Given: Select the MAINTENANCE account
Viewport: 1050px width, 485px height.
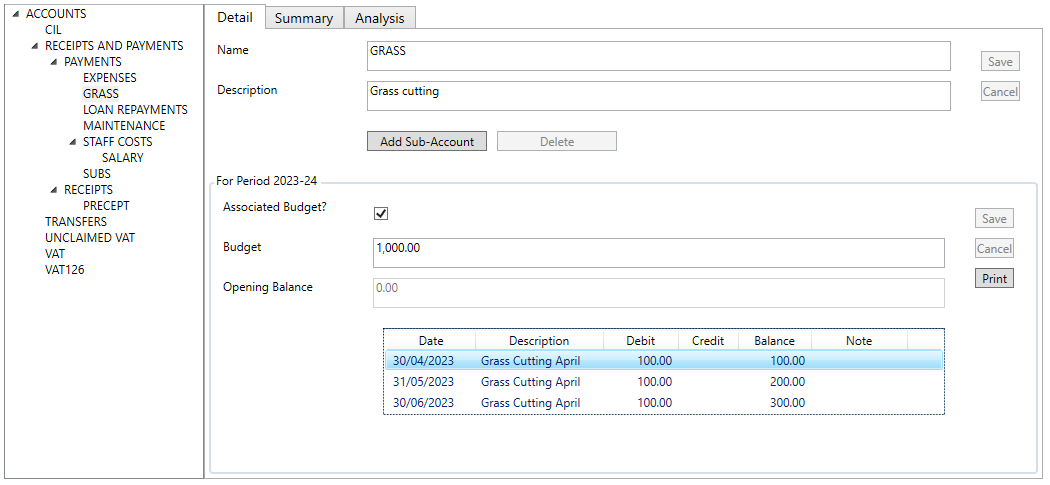Looking at the screenshot, I should 124,126.
